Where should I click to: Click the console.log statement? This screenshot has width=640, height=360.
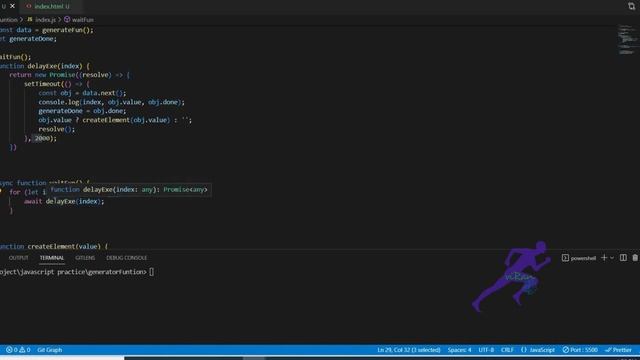click(x=111, y=102)
